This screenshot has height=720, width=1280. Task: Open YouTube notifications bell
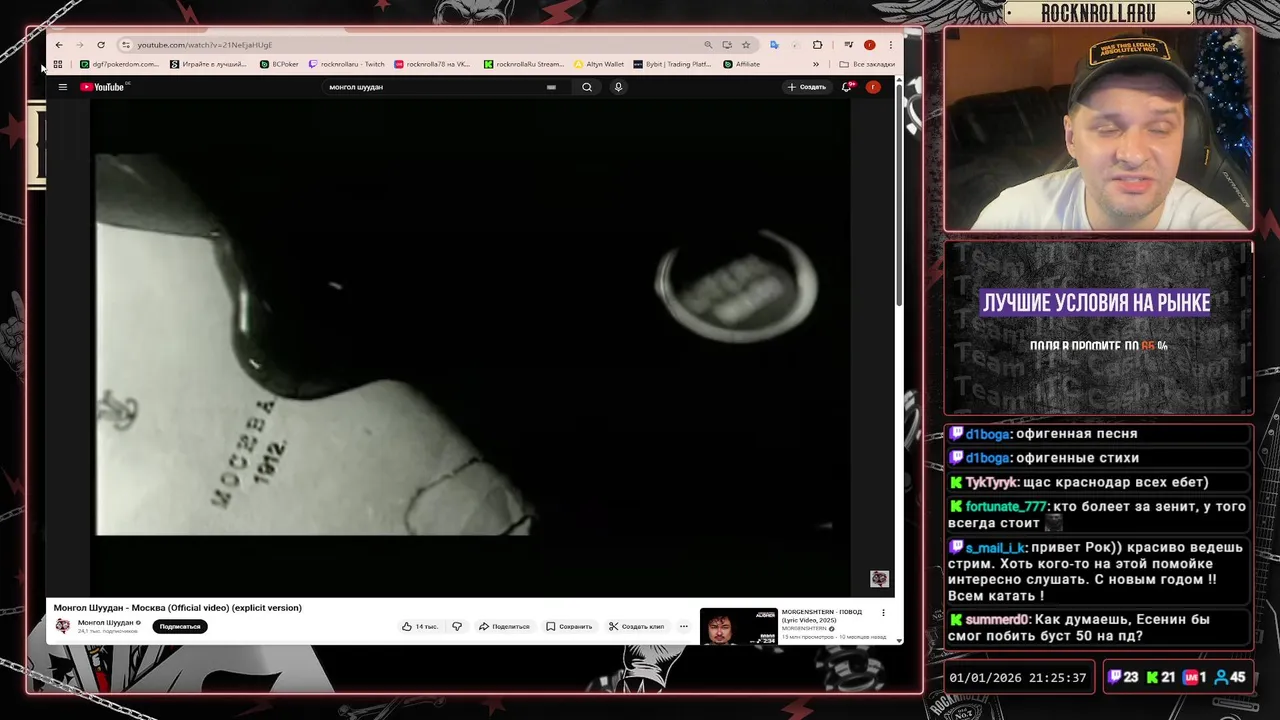(847, 87)
